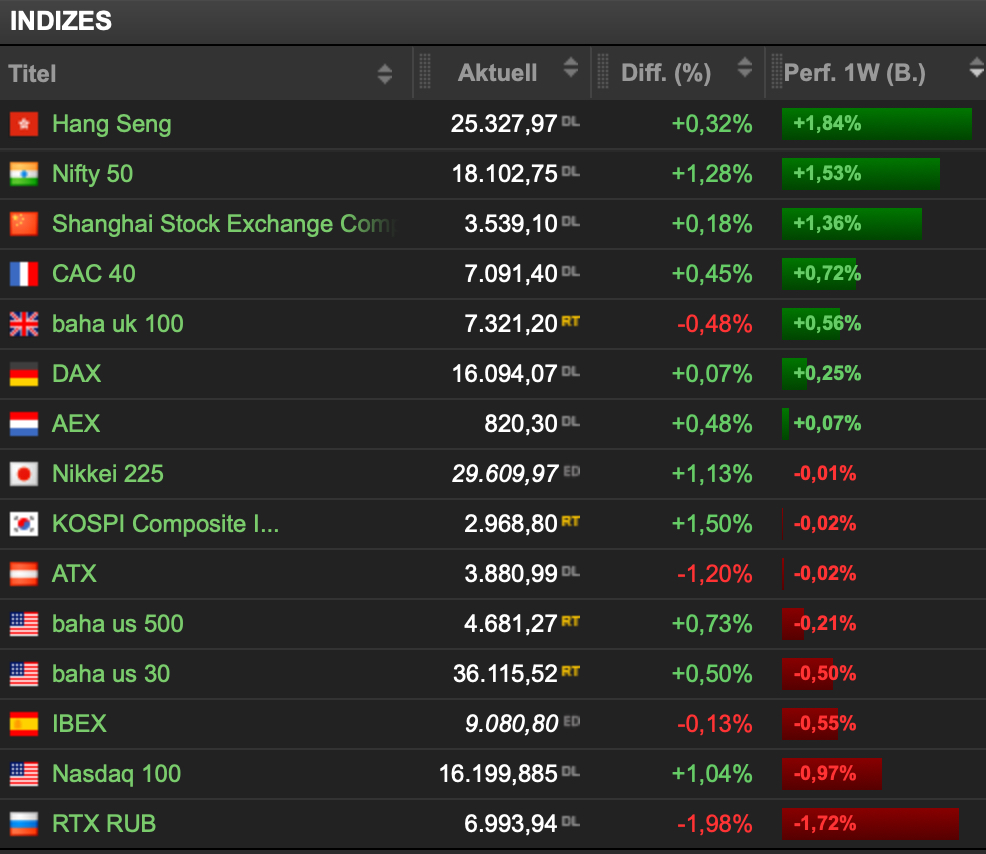The image size is (986, 854).
Task: Click the Diff. (%) column header label
Action: coord(666,73)
